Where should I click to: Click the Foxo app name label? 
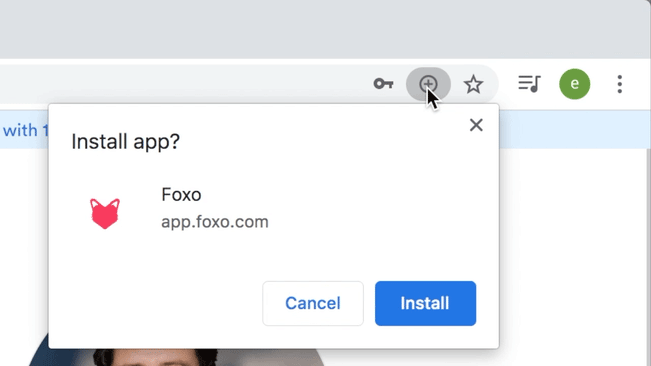[x=181, y=195]
